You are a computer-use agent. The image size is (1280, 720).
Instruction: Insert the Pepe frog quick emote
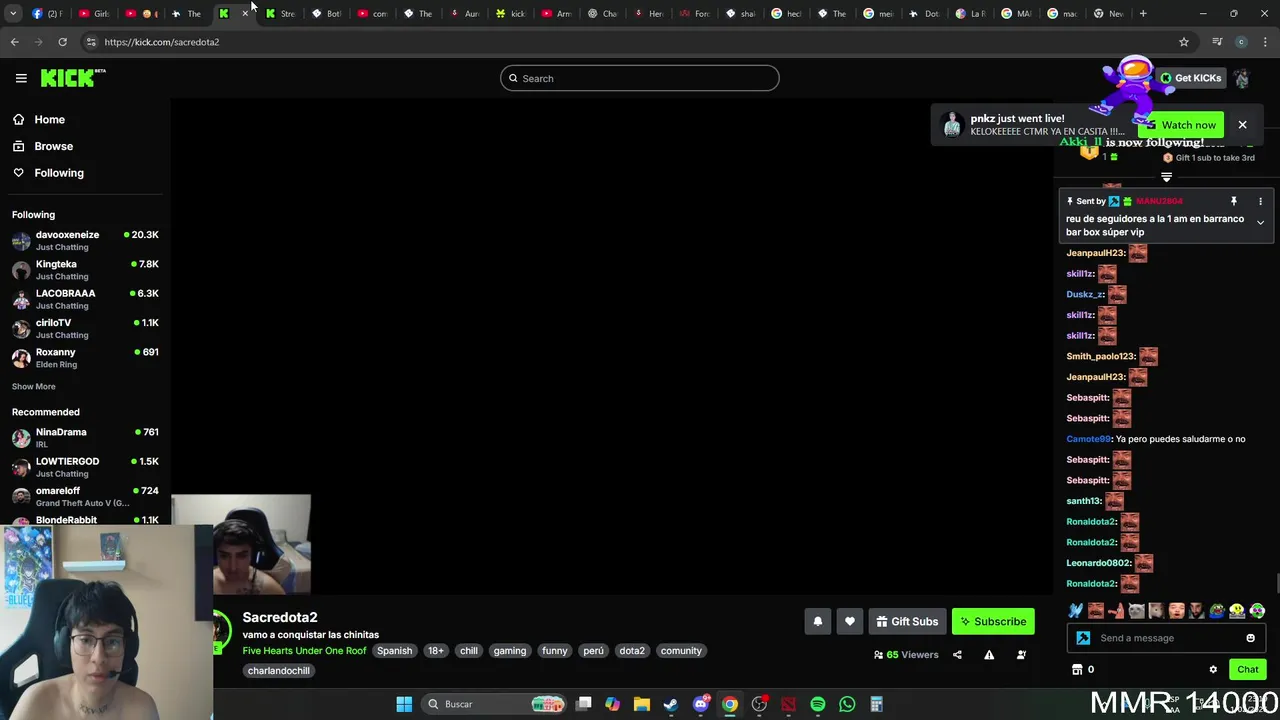1216,611
